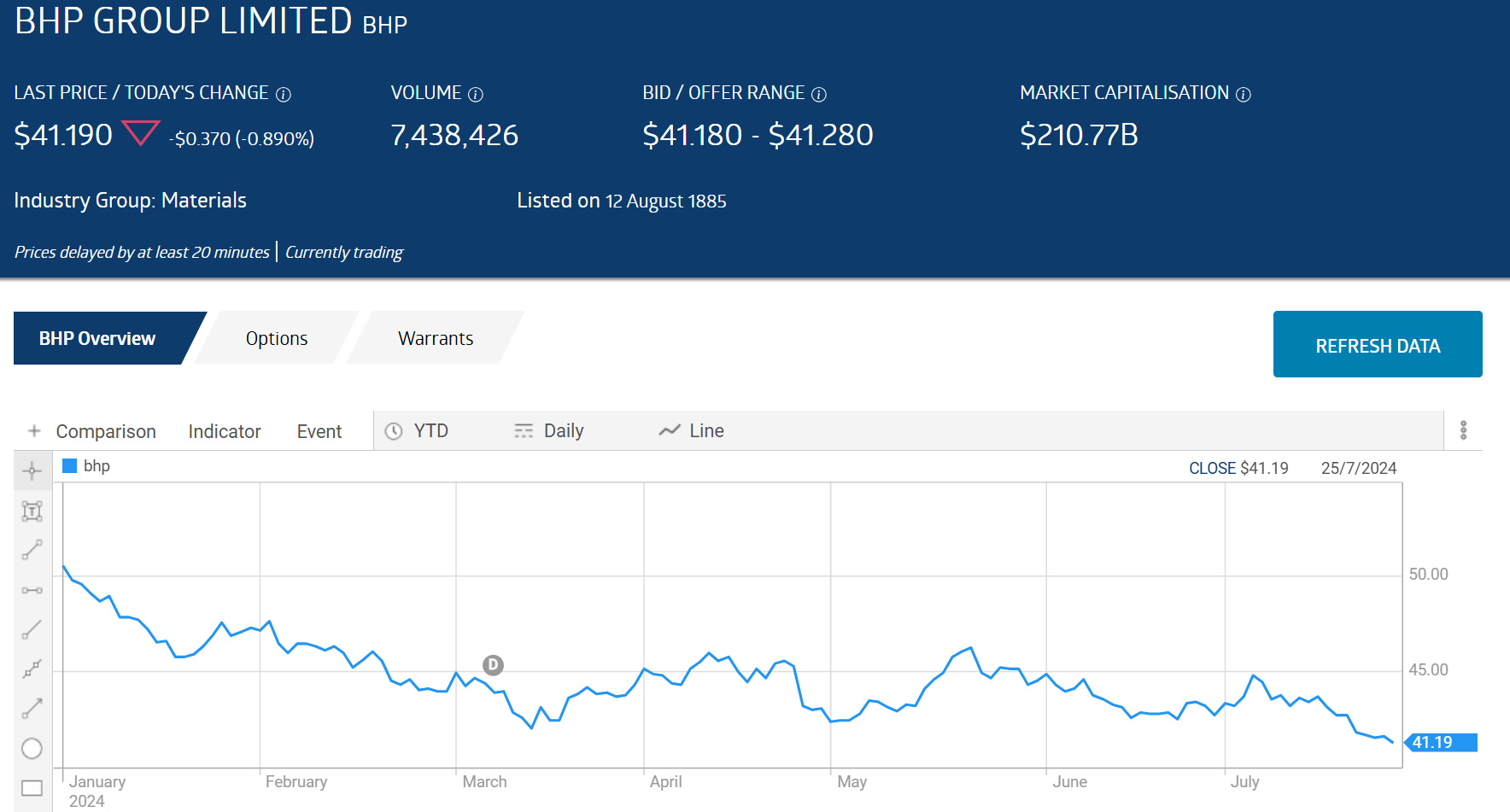Click the $210.77B market cap value
The height and width of the screenshot is (812, 1510).
(1079, 135)
